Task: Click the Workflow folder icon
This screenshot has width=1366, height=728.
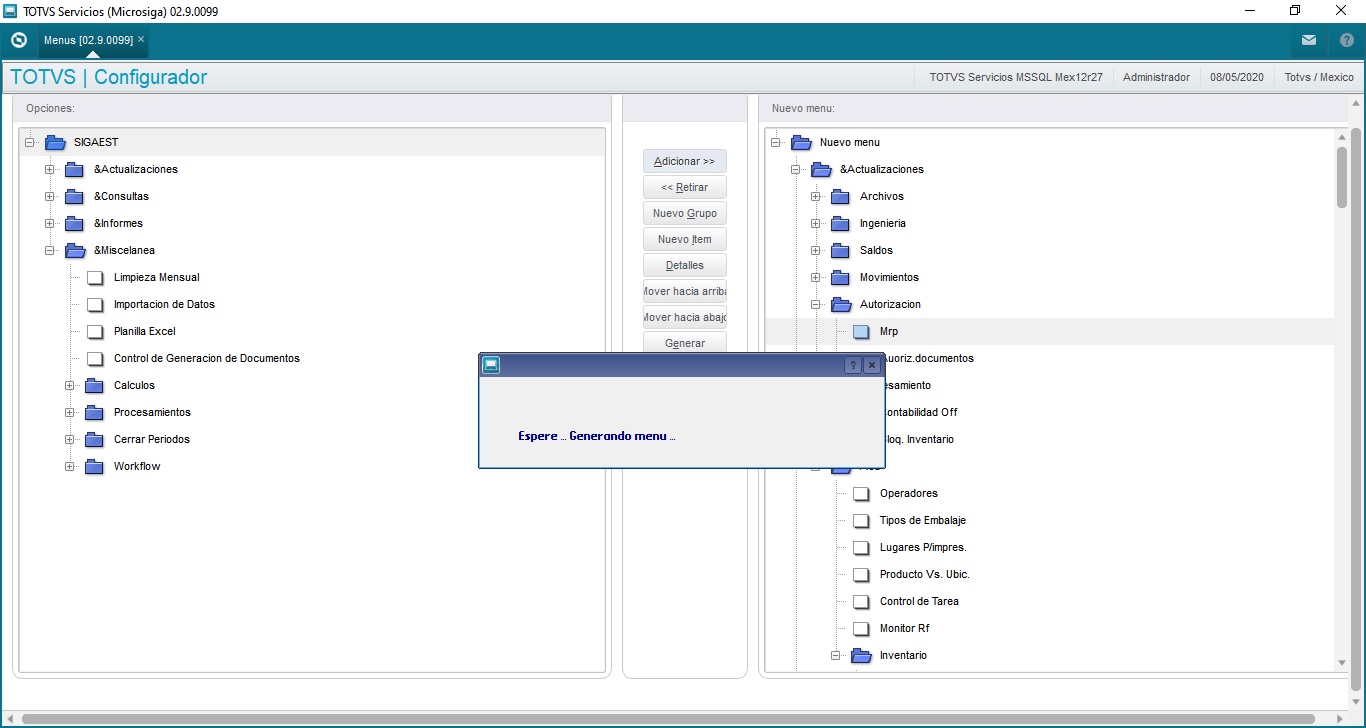Action: pos(95,466)
